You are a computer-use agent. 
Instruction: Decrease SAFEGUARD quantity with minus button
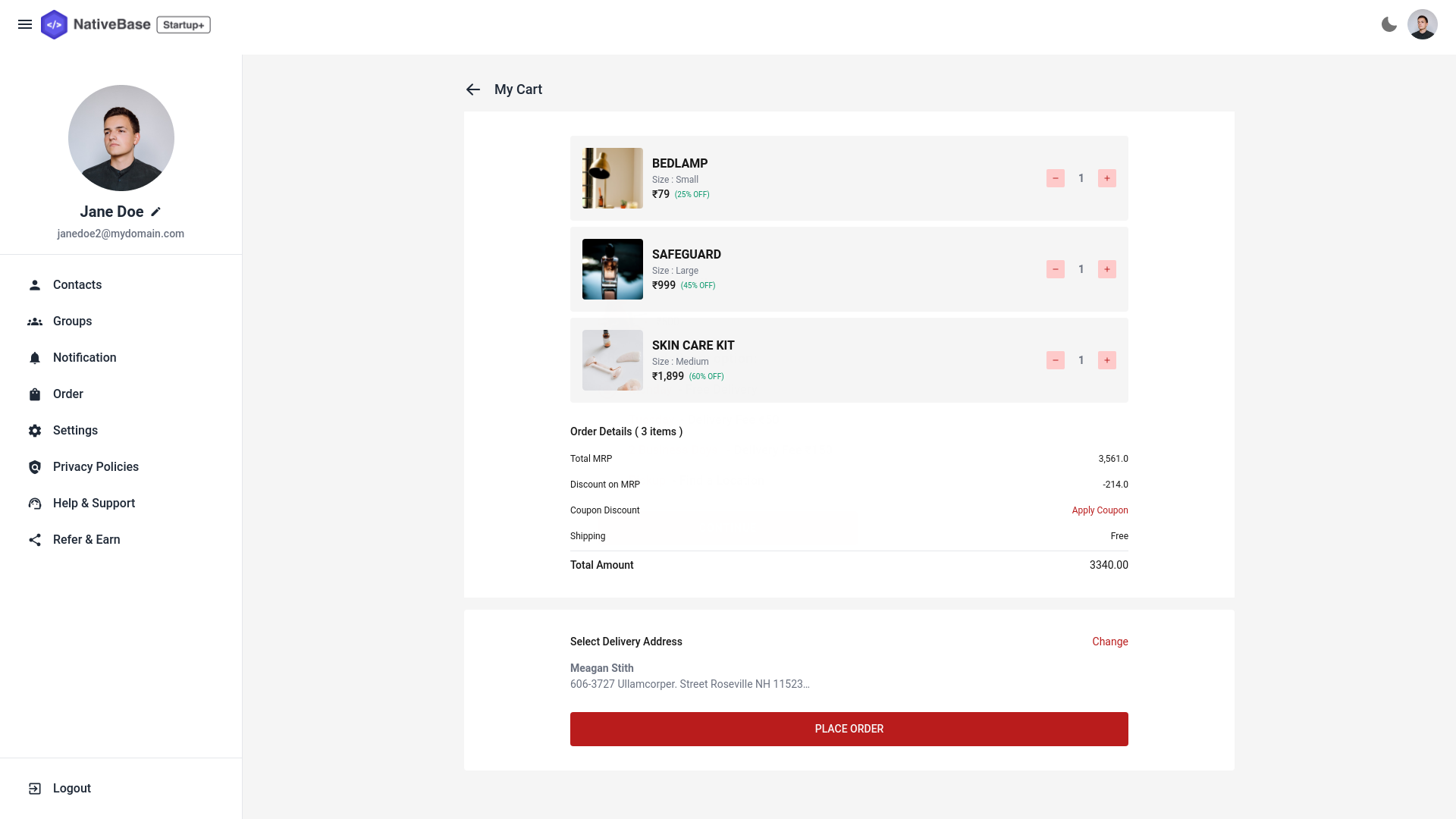(1056, 269)
